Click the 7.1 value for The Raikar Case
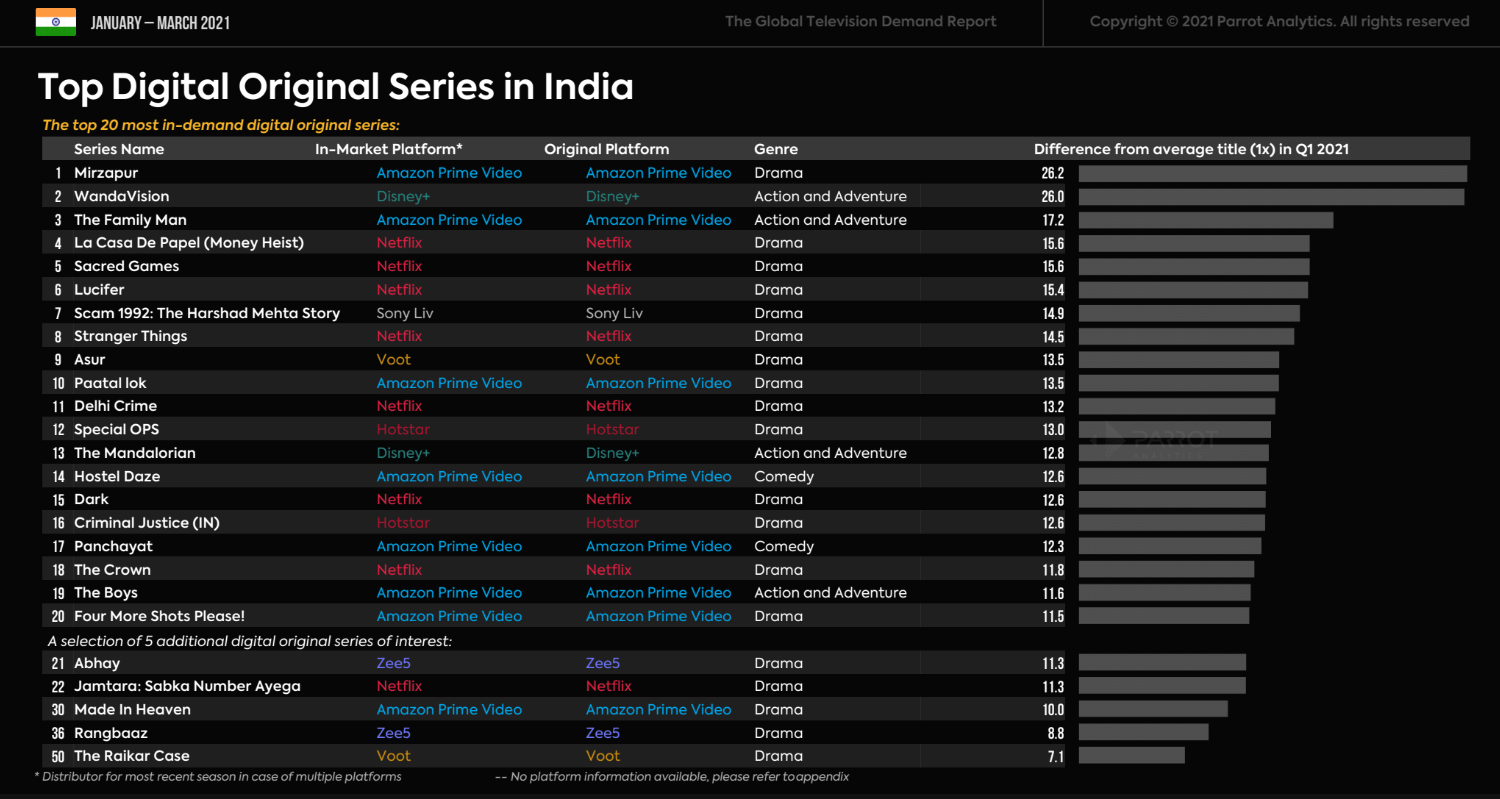The width and height of the screenshot is (1500, 799). [1055, 757]
